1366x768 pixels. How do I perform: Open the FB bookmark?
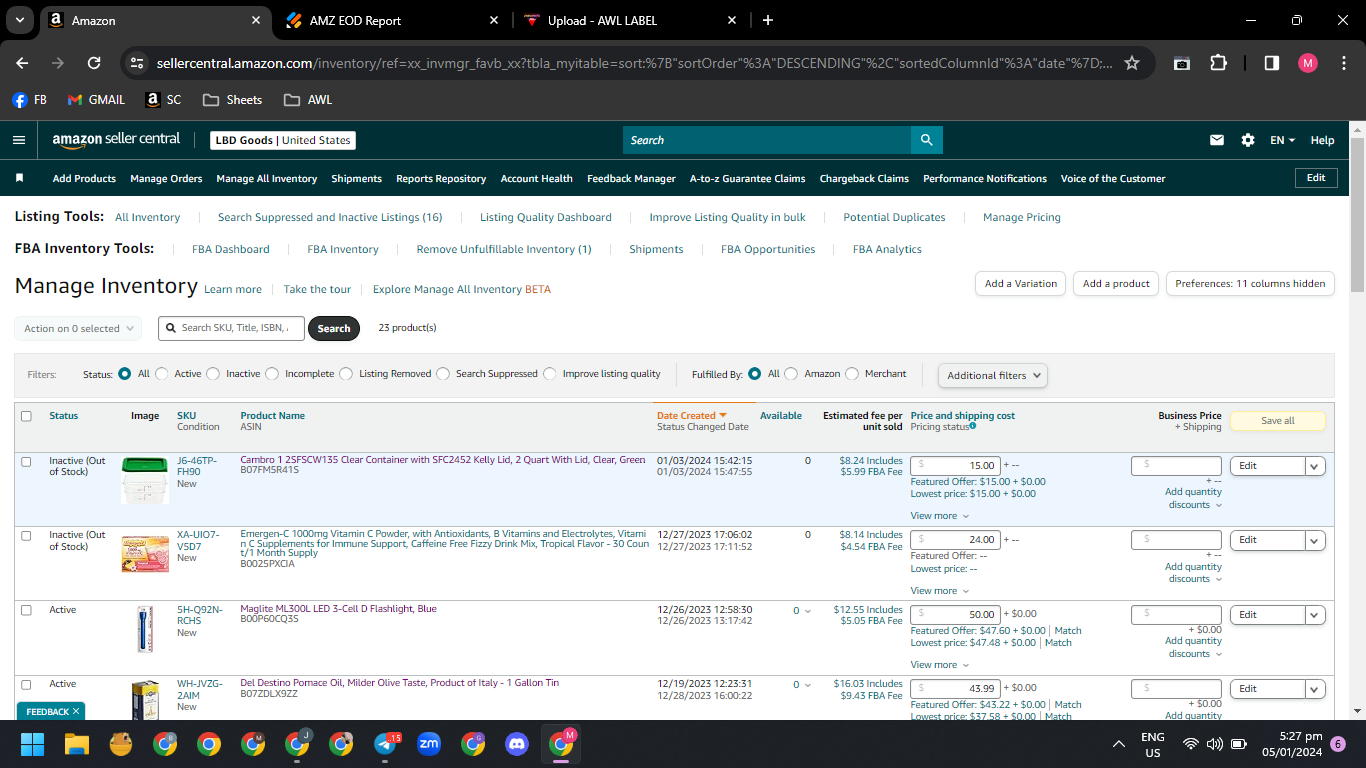click(x=30, y=100)
